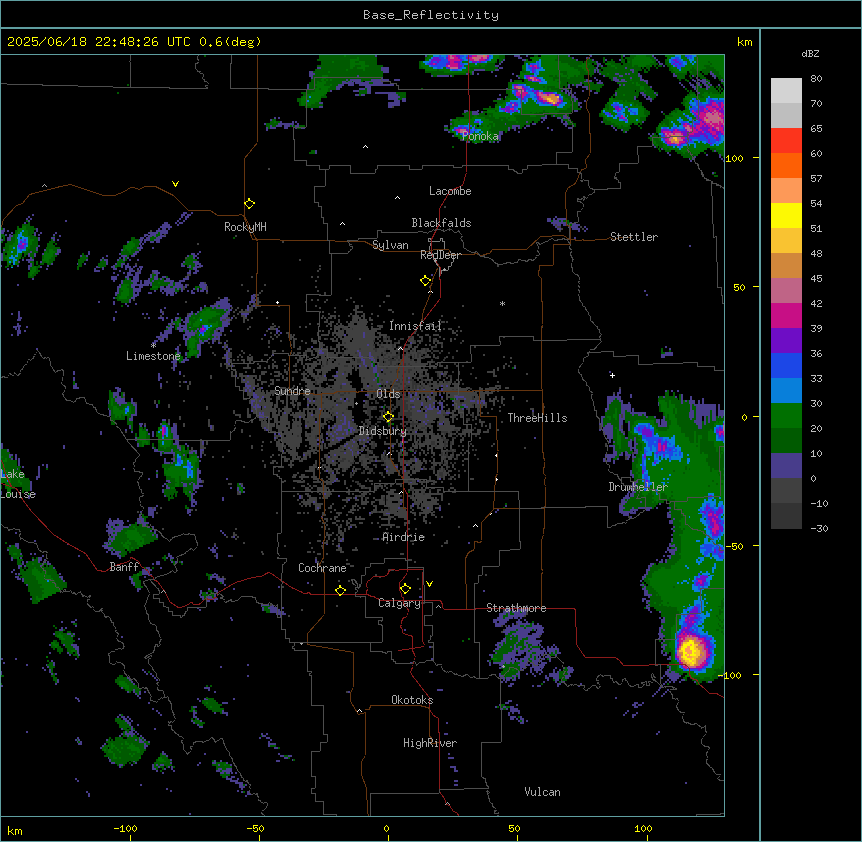Image resolution: width=862 pixels, height=842 pixels.
Task: Click the ThreeHills label
Action: (x=537, y=418)
